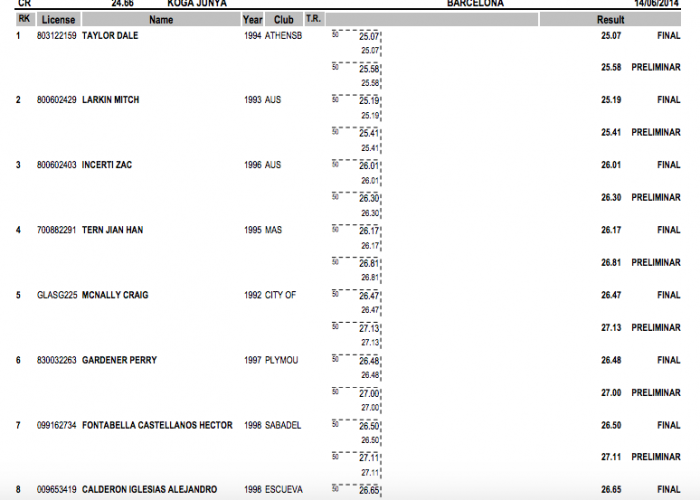Viewport: 700px width, 500px height.
Task: Click license number 800602429
Action: coord(57,100)
